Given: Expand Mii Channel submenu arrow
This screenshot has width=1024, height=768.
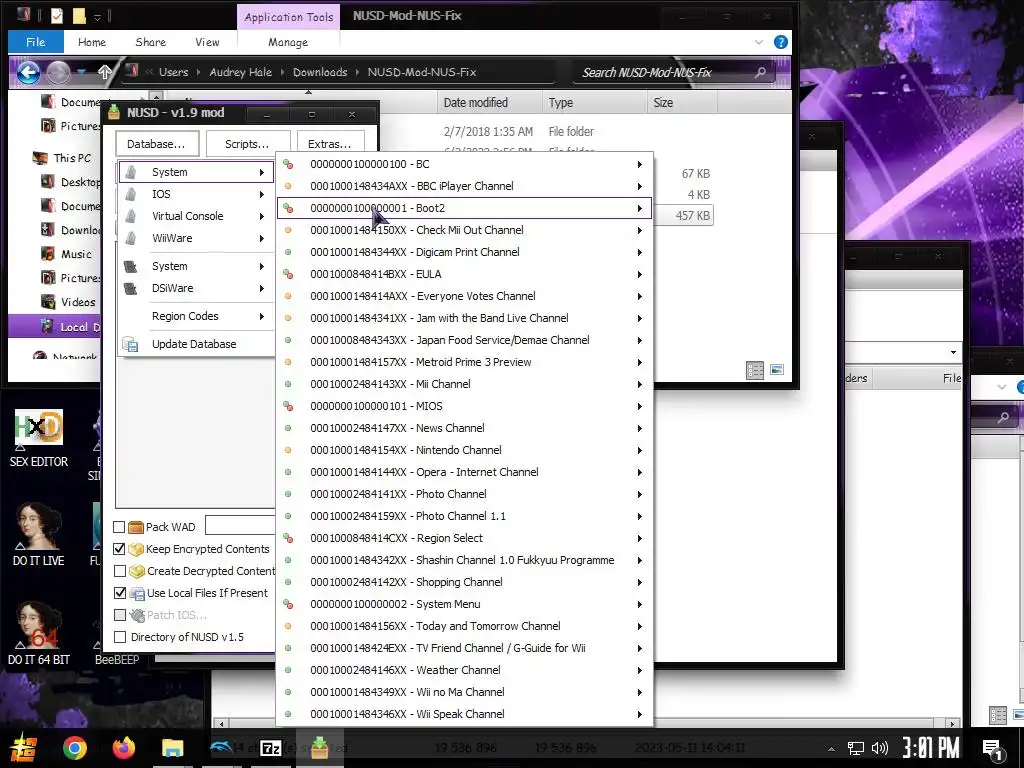Looking at the screenshot, I should [x=640, y=384].
